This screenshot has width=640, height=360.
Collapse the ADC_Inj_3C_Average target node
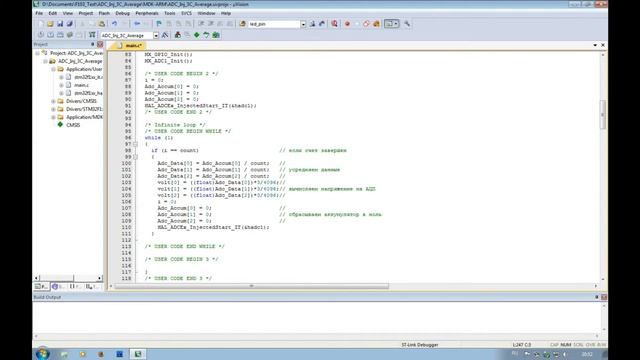tap(45, 61)
